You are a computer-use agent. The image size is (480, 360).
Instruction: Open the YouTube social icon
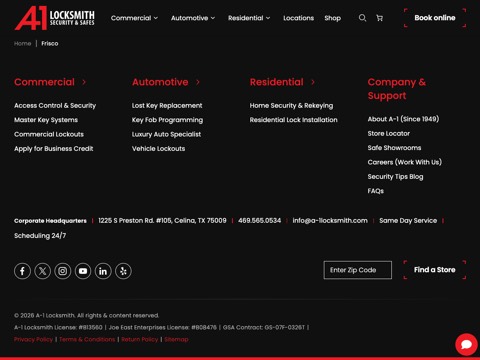tap(83, 271)
